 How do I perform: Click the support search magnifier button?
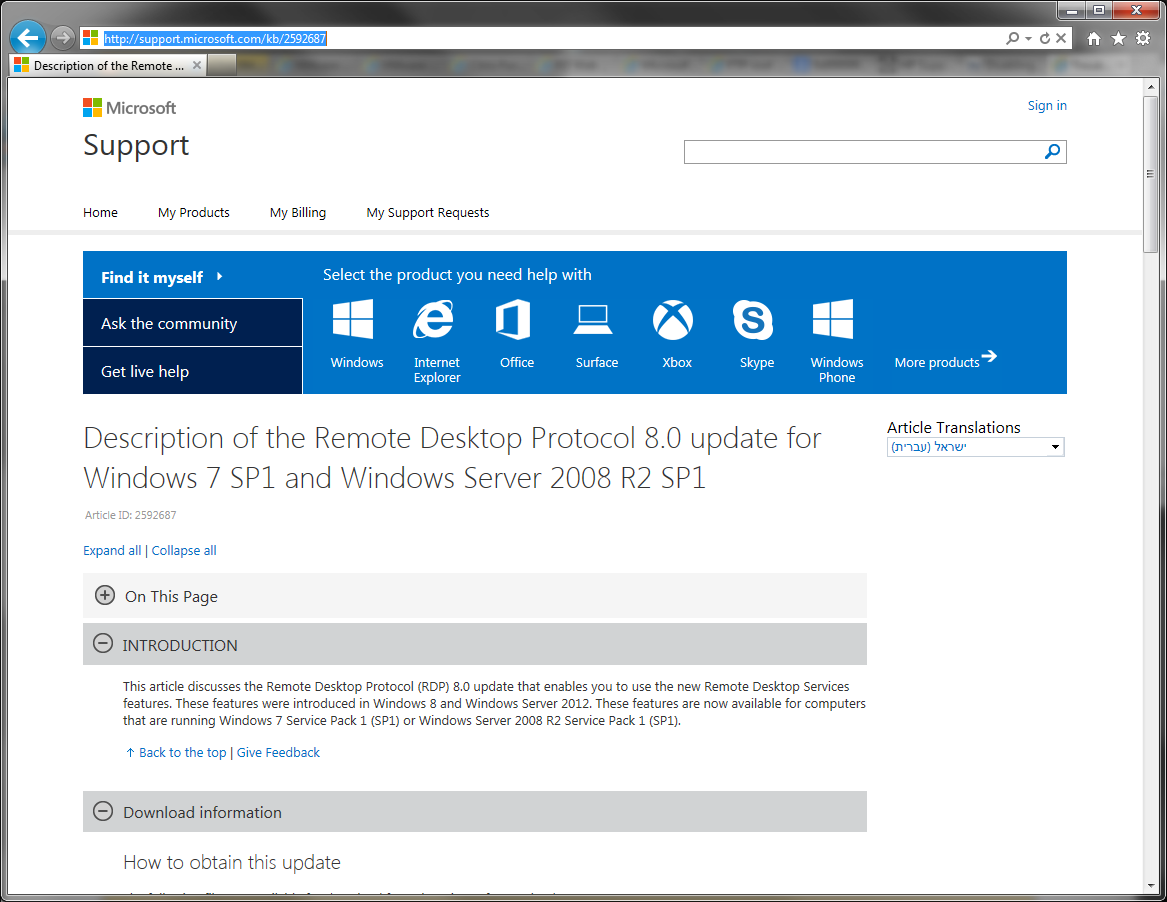[x=1052, y=152]
